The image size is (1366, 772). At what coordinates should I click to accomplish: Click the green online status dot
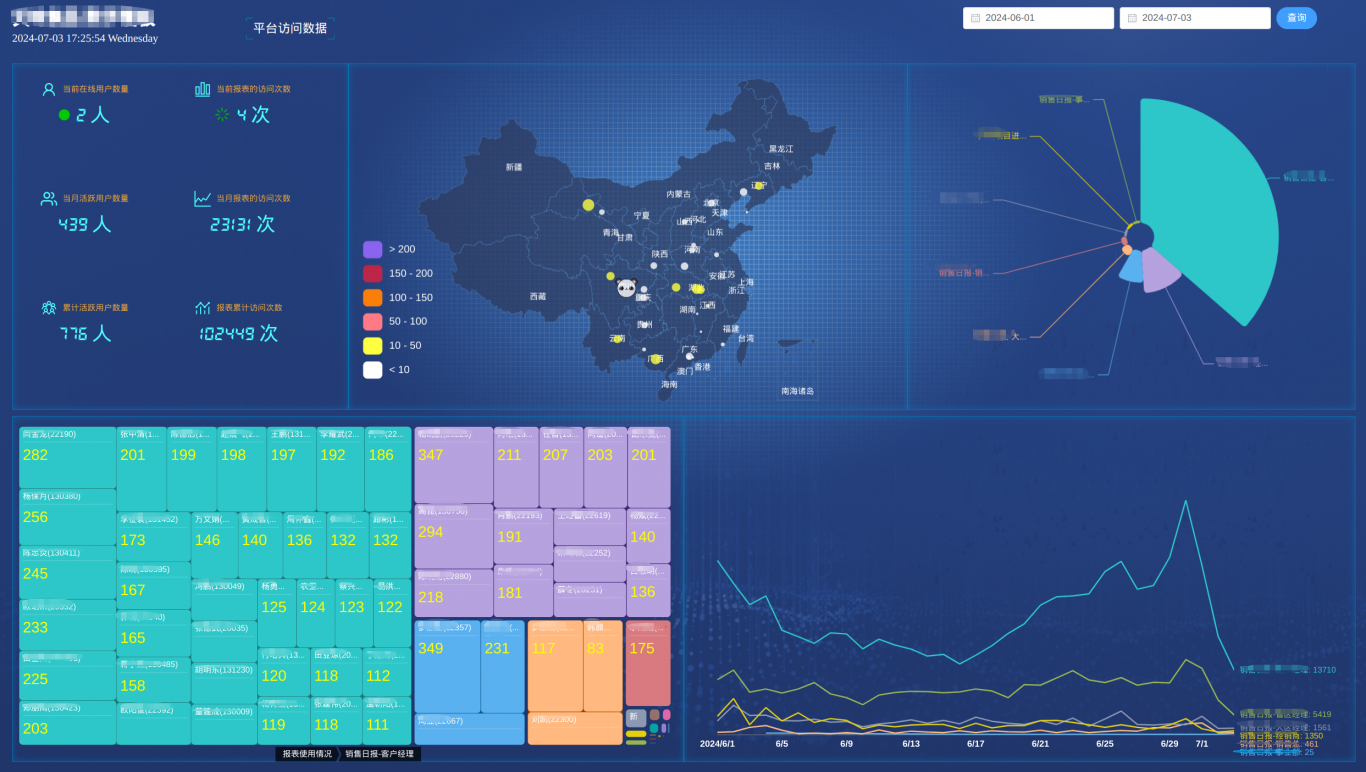coord(64,115)
